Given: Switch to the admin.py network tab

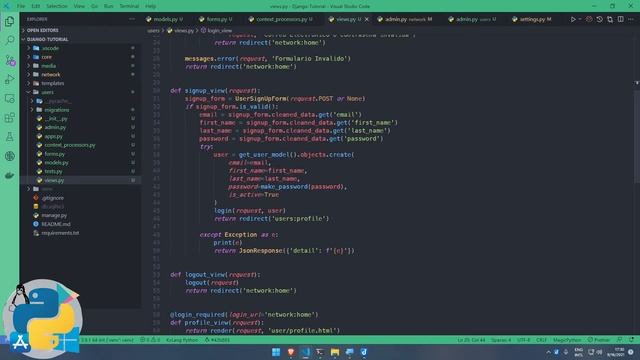Looking at the screenshot, I should click(405, 19).
